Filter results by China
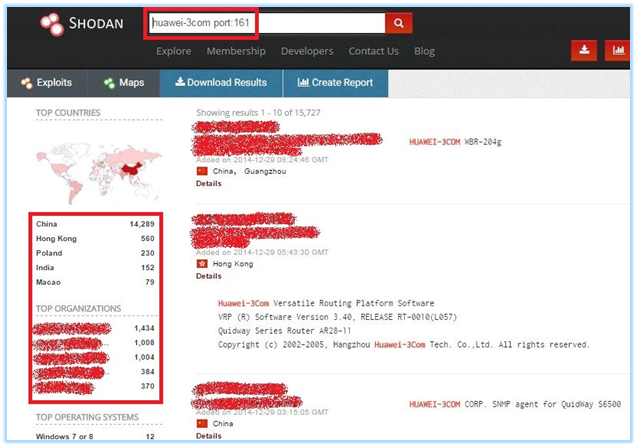637x447 pixels. click(95, 224)
